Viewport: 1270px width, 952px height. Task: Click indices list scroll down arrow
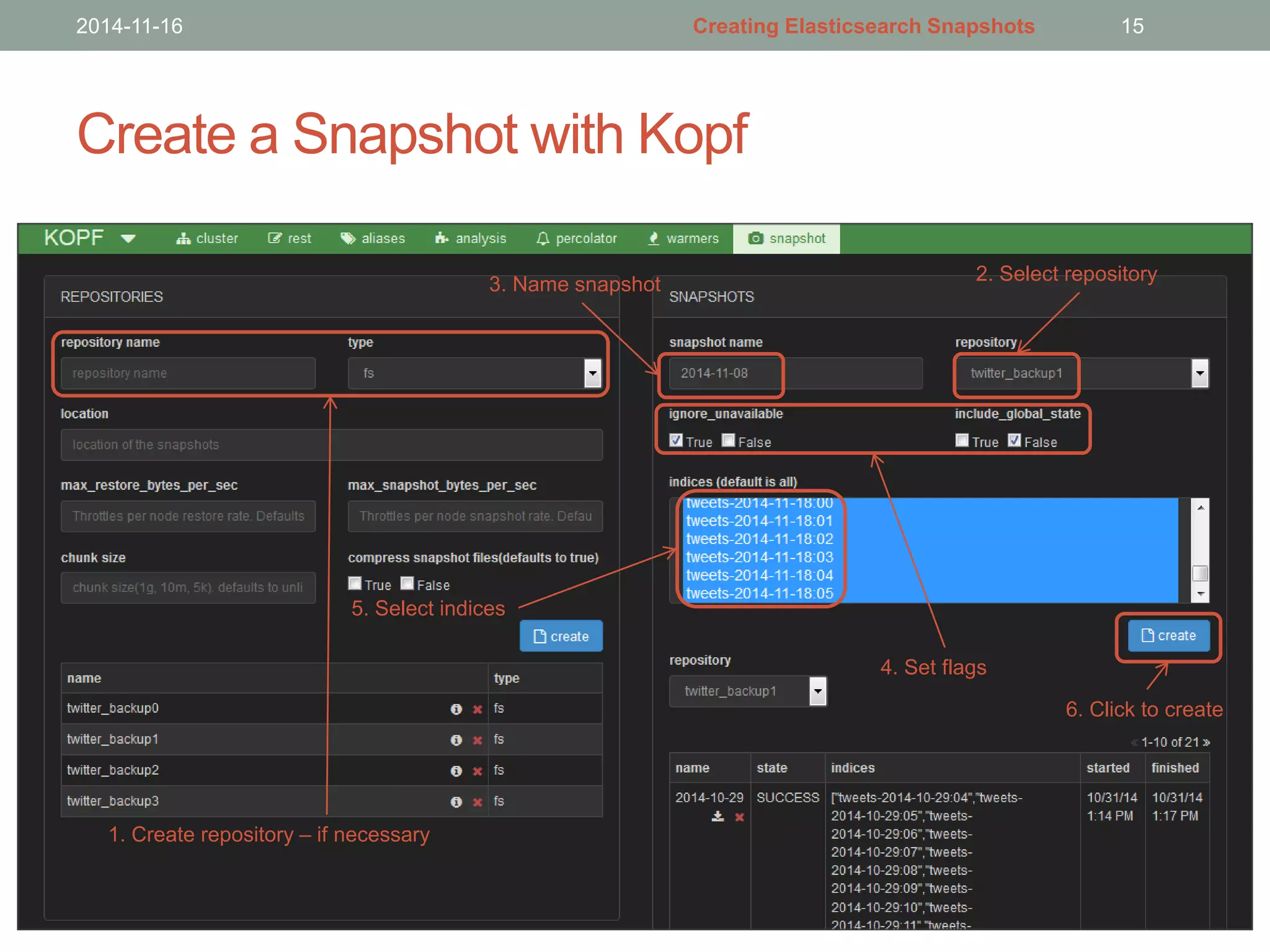point(1201,594)
